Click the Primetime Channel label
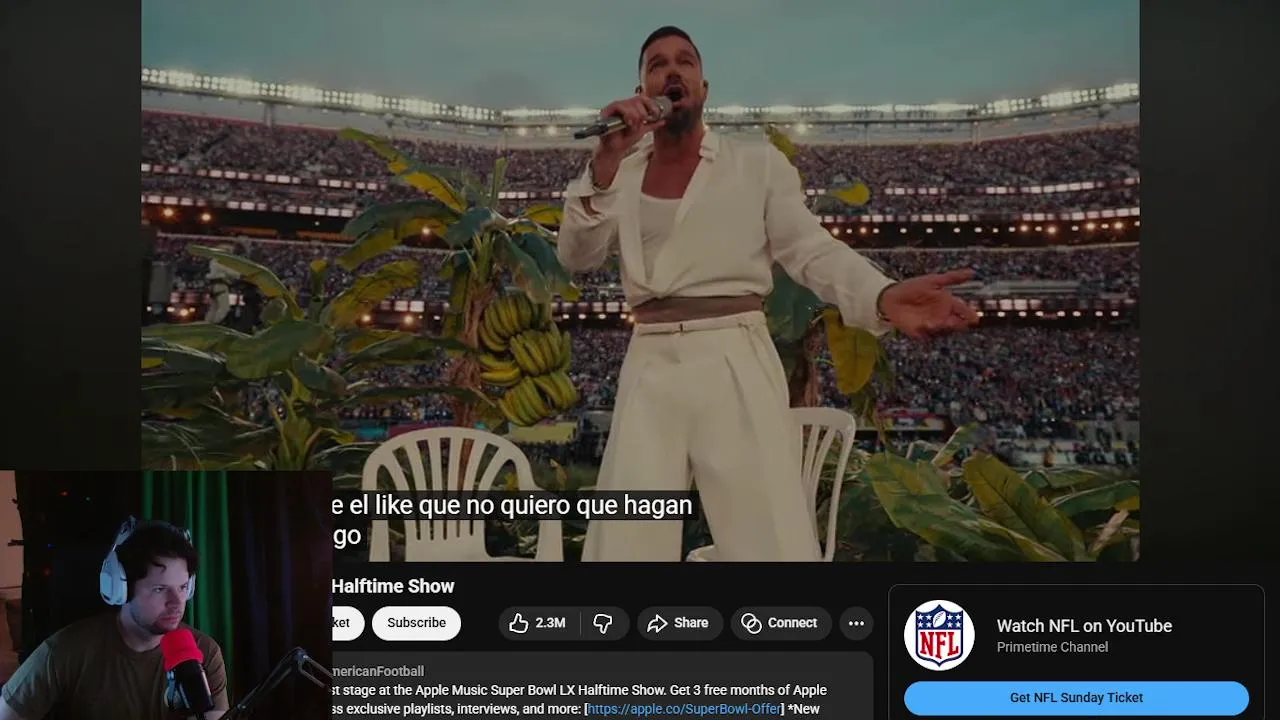 click(1052, 647)
